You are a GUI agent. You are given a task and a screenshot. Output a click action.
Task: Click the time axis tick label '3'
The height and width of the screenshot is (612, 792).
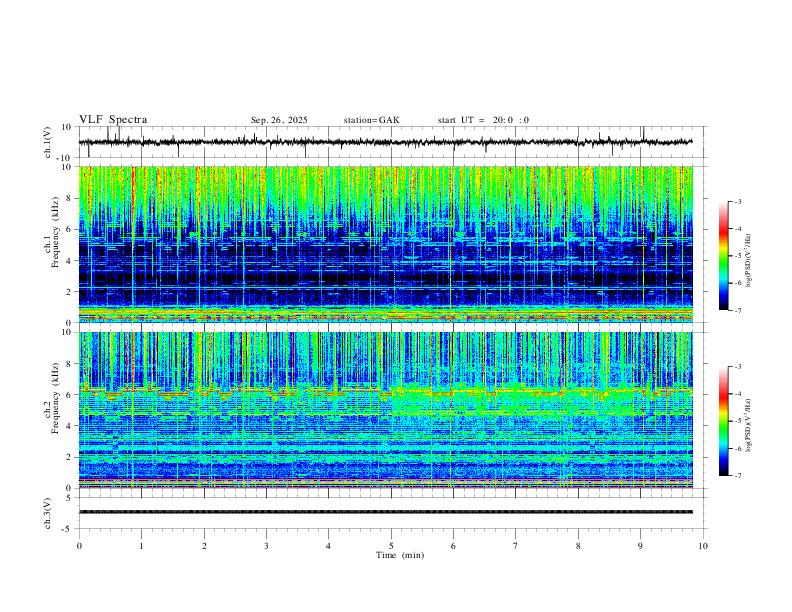coord(266,546)
